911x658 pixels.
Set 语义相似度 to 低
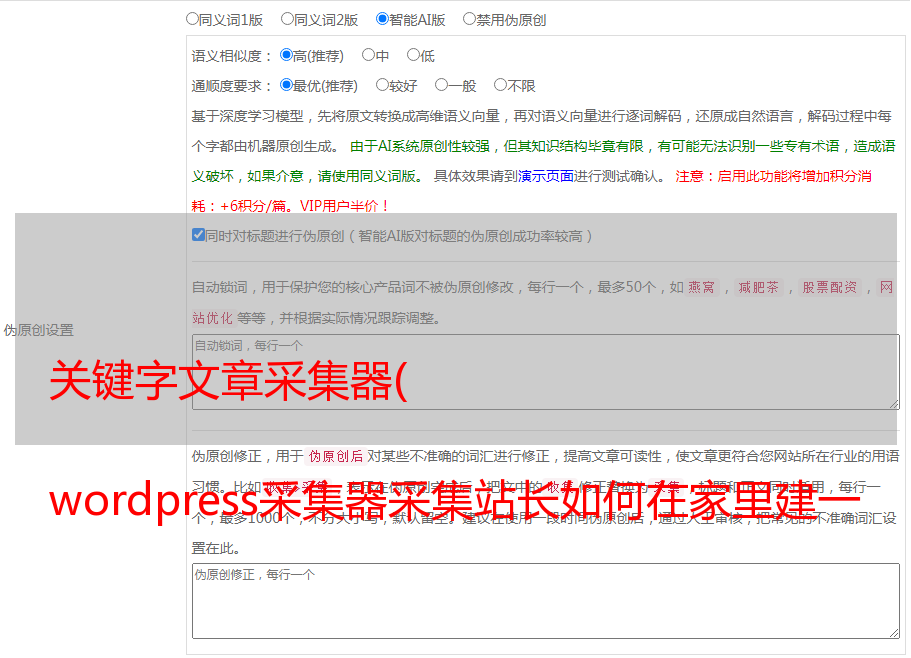tap(413, 55)
